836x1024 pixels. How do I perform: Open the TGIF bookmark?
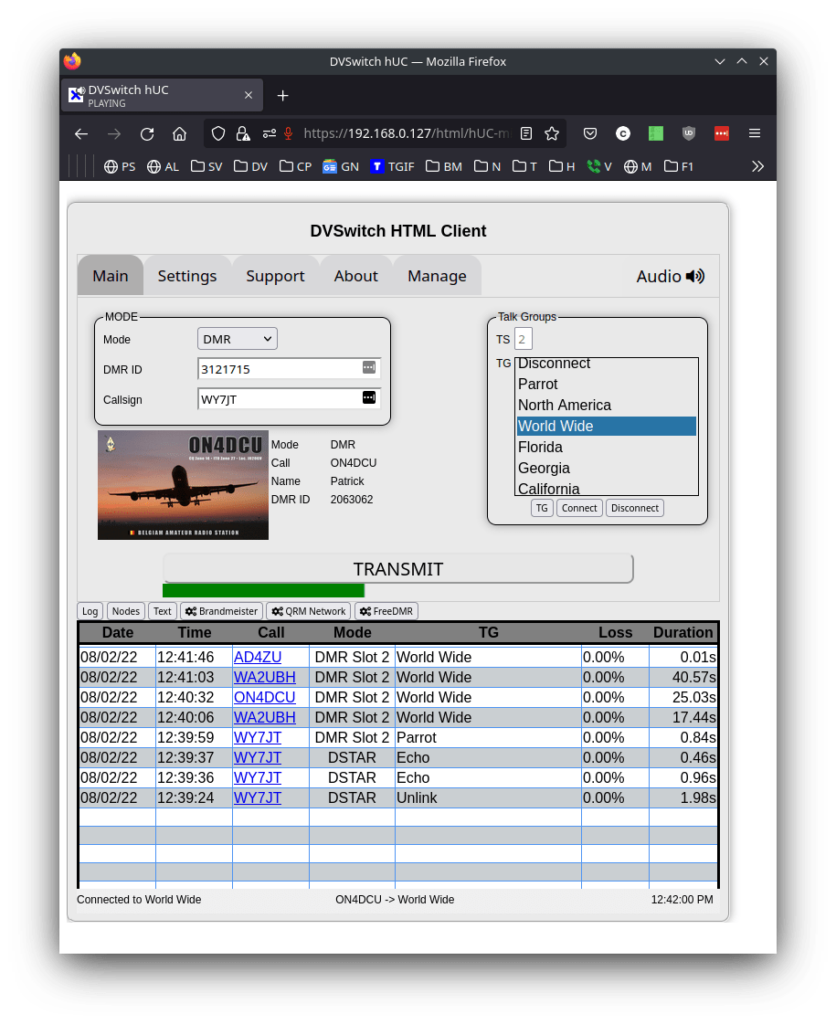pos(393,167)
